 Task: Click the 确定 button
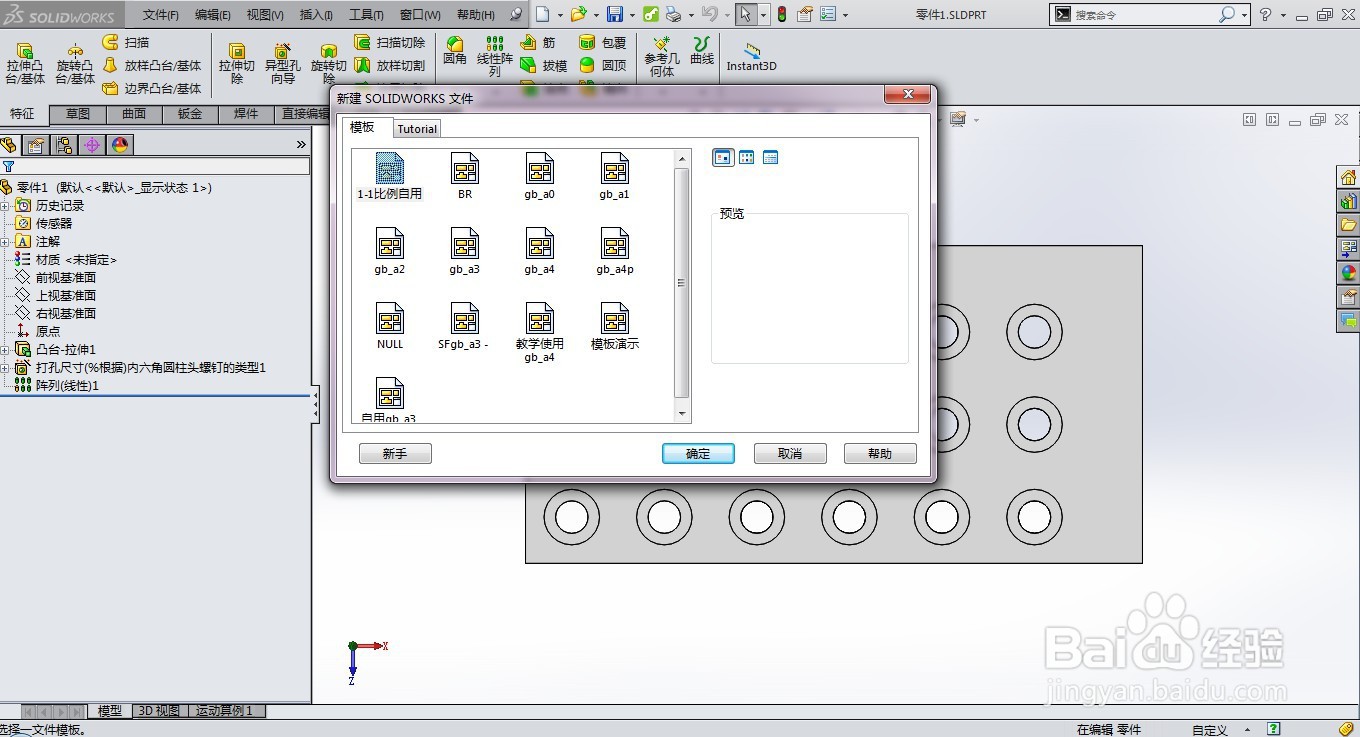698,454
